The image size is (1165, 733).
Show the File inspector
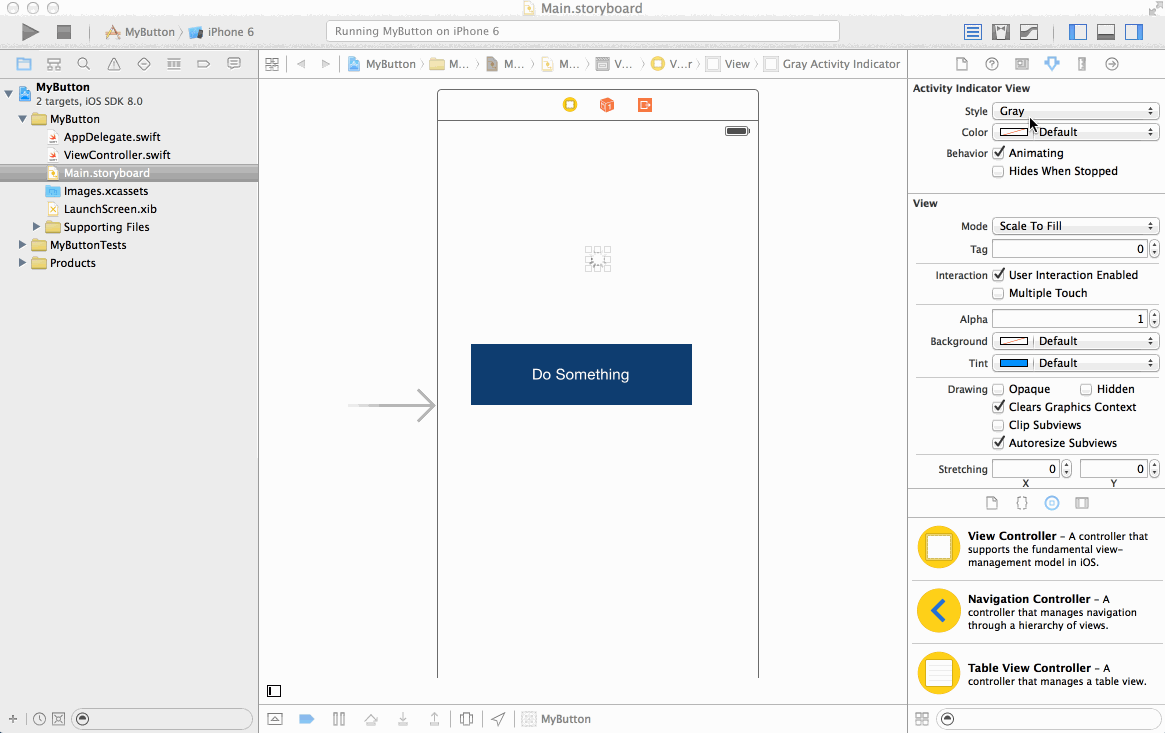(961, 64)
